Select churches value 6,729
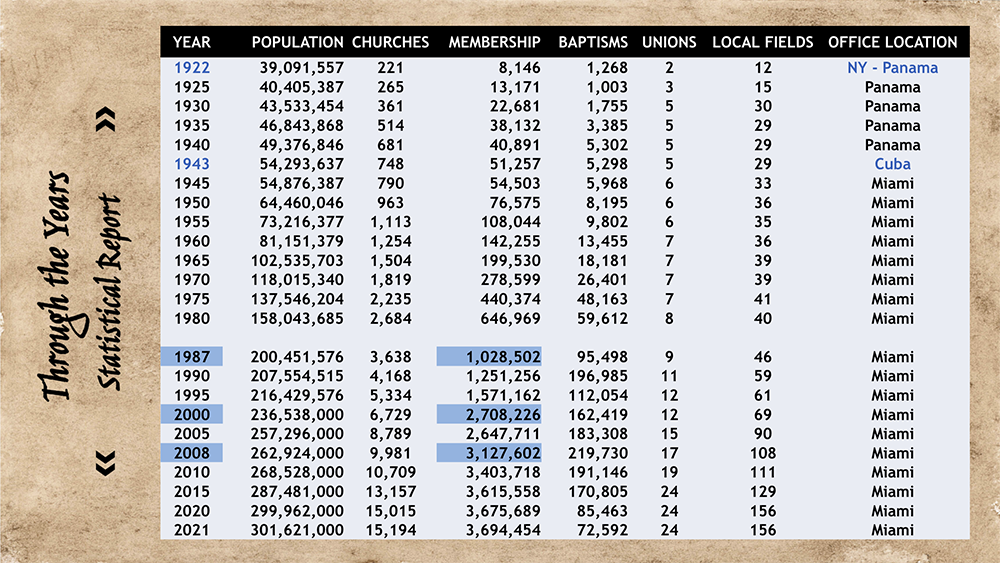The image size is (1000, 563). pos(390,414)
